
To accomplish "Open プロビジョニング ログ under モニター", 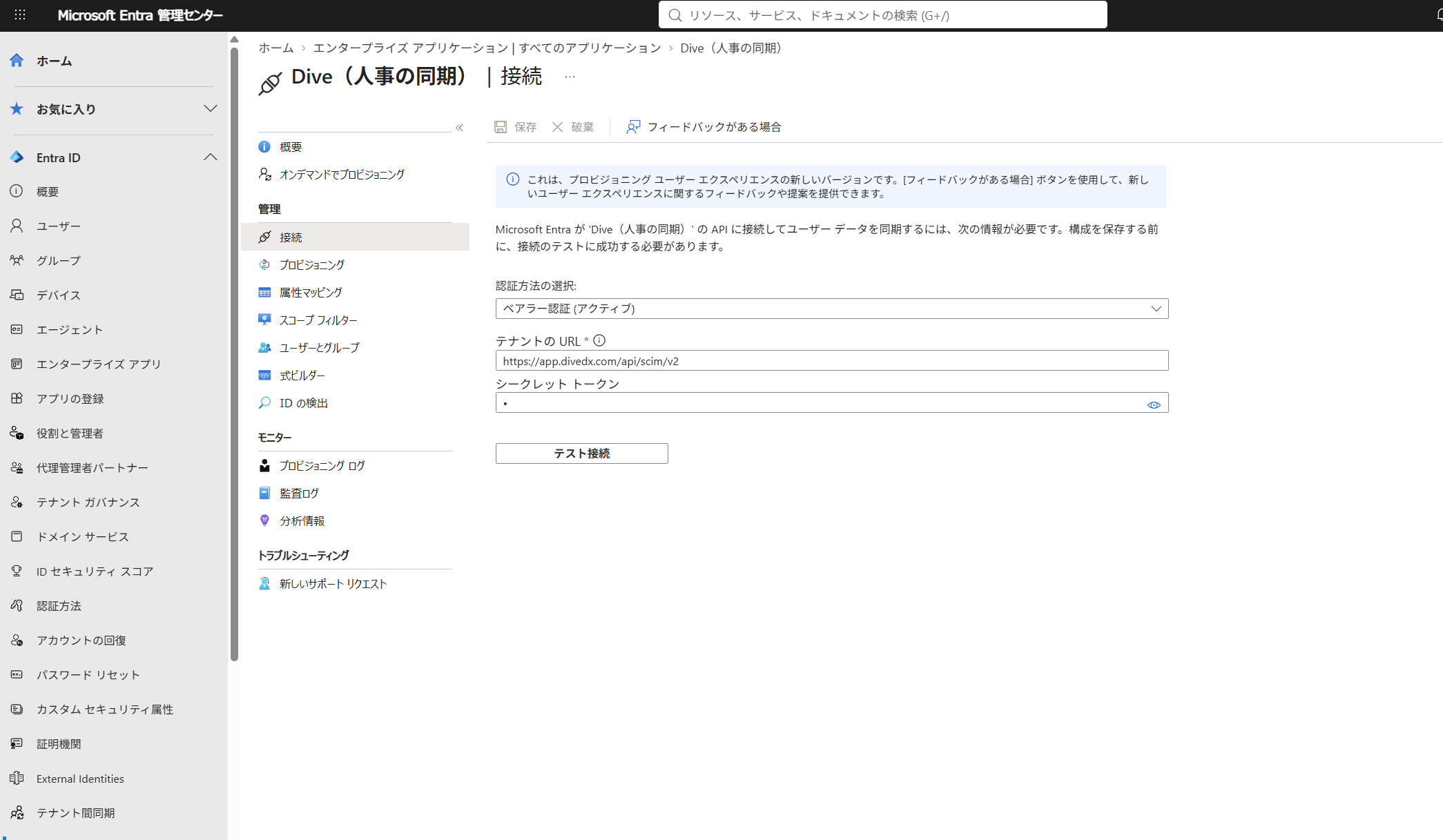I will pyautogui.click(x=322, y=466).
